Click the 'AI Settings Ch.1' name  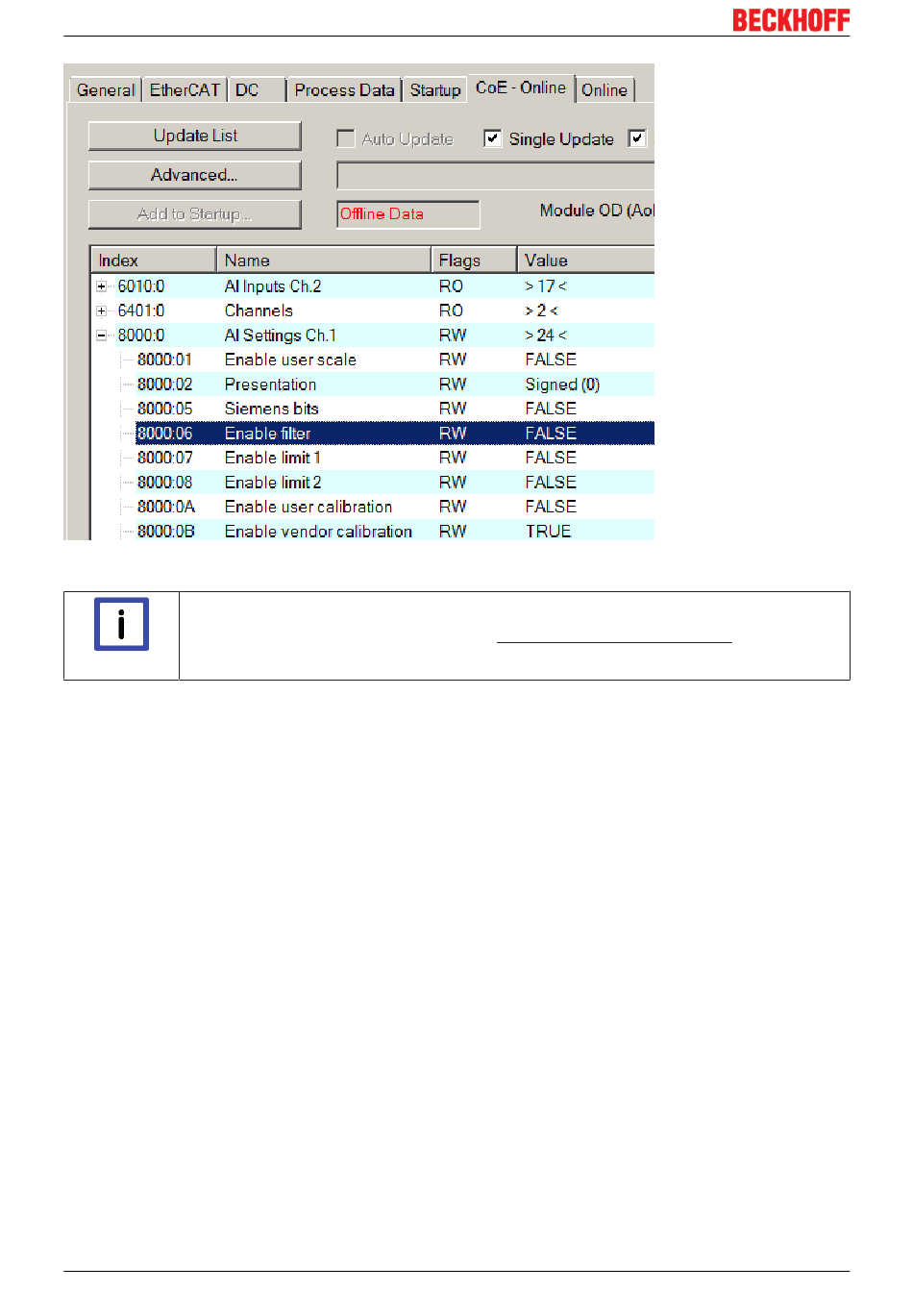(x=281, y=335)
